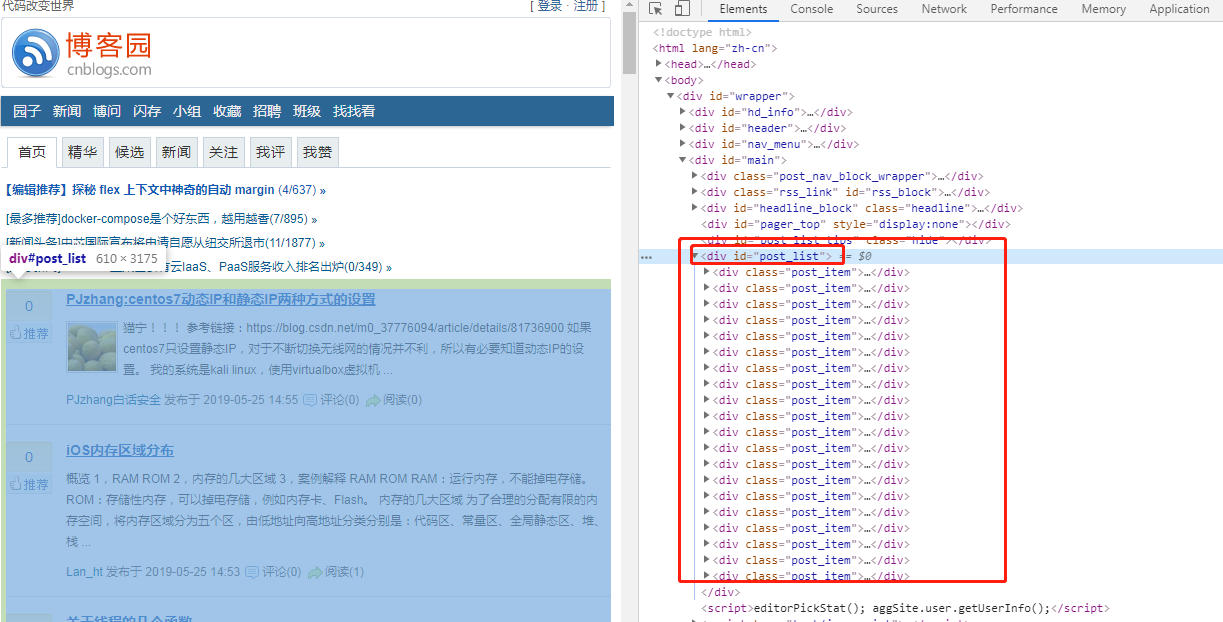Collapse the body element node

tap(658, 80)
